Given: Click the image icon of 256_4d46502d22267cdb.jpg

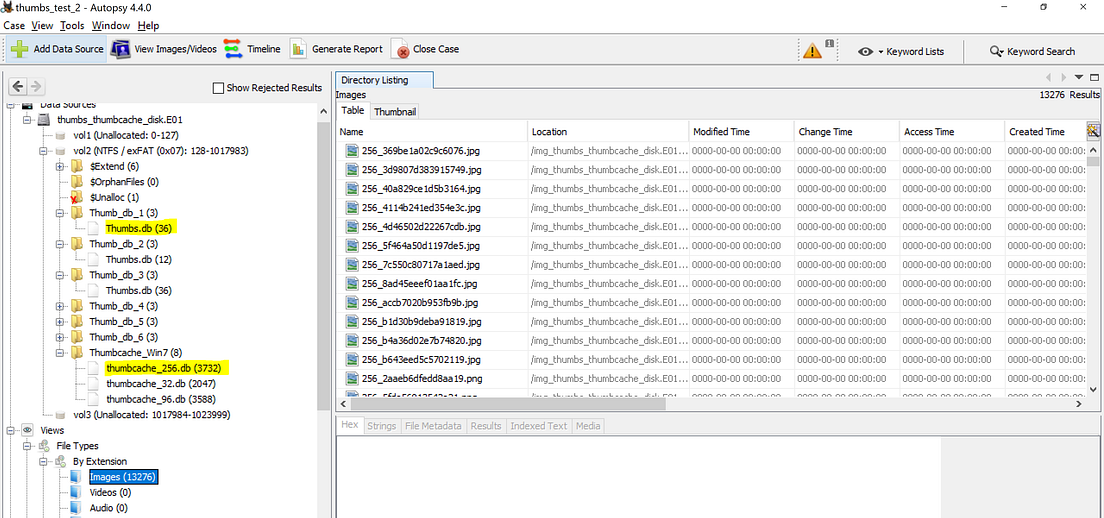Looking at the screenshot, I should (x=351, y=227).
